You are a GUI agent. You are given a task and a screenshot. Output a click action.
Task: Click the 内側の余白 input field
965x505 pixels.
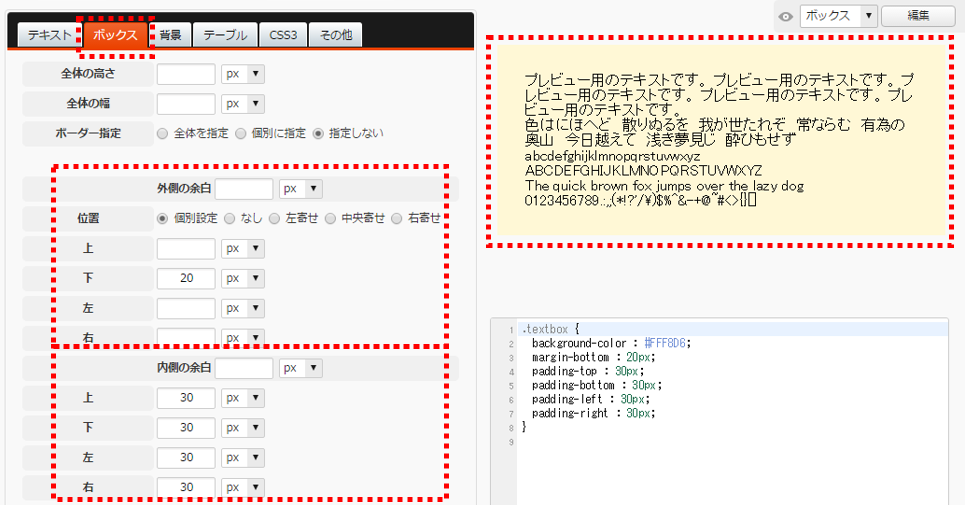coord(244,368)
